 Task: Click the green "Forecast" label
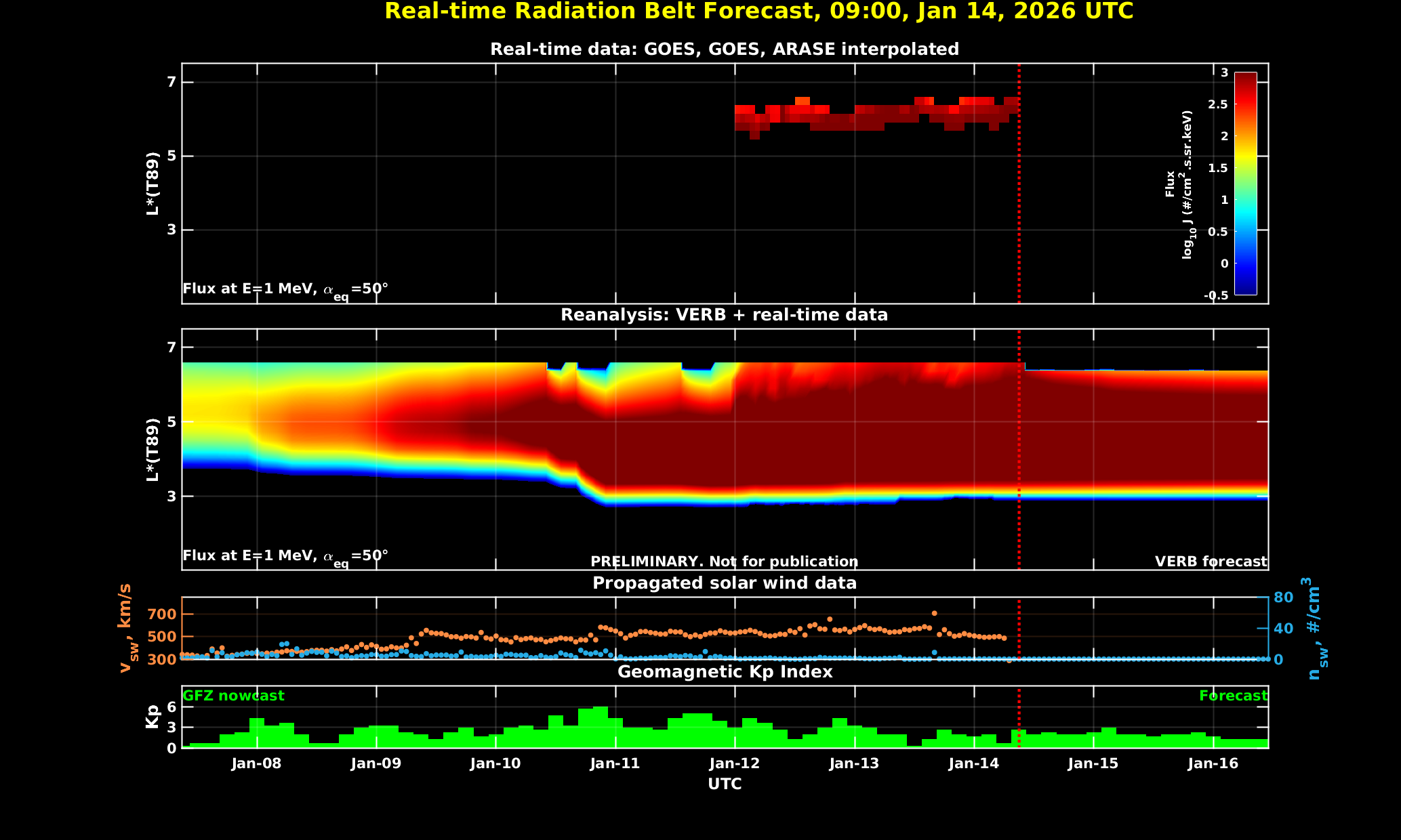(1233, 696)
